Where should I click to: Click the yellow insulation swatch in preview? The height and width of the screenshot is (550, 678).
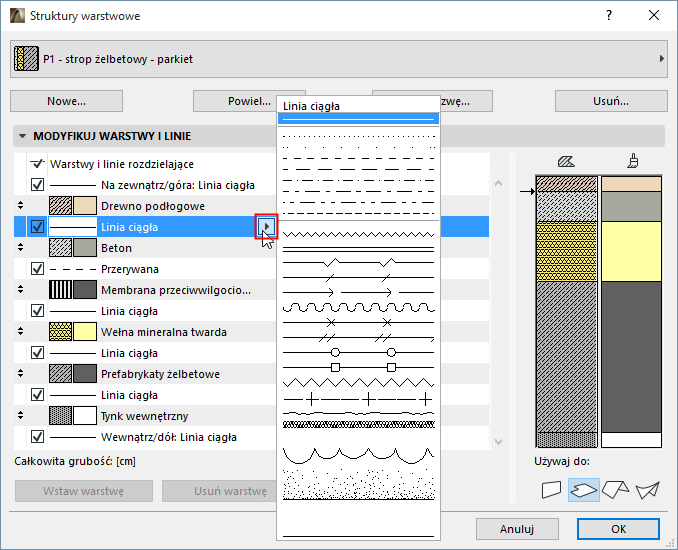[630, 251]
